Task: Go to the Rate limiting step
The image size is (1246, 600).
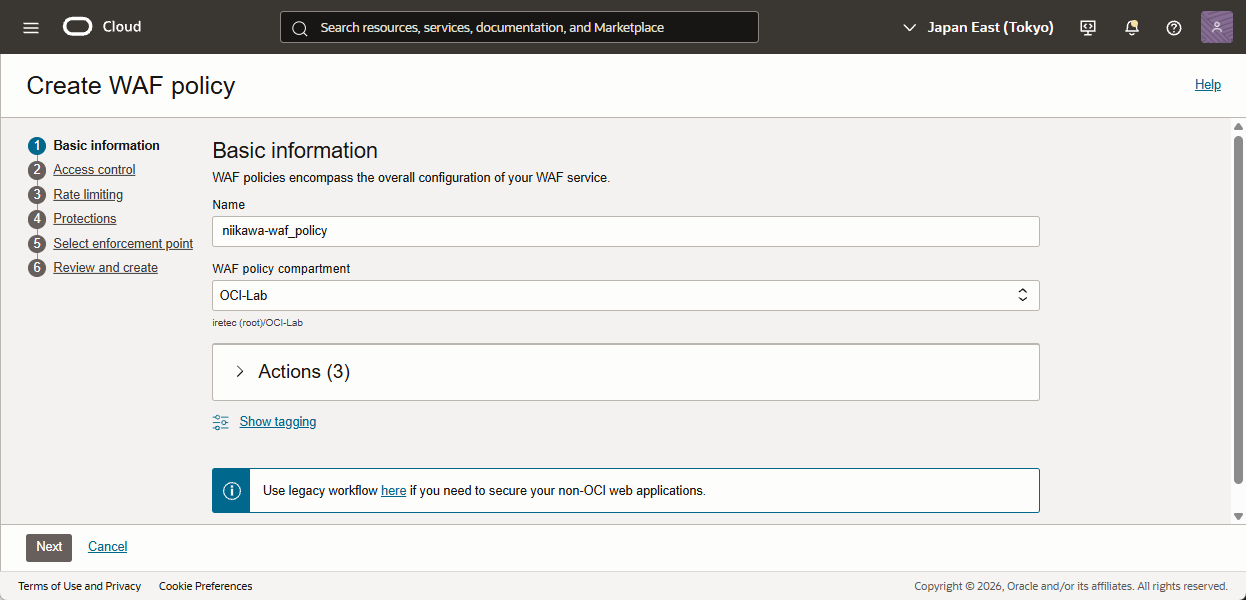Action: tap(88, 195)
